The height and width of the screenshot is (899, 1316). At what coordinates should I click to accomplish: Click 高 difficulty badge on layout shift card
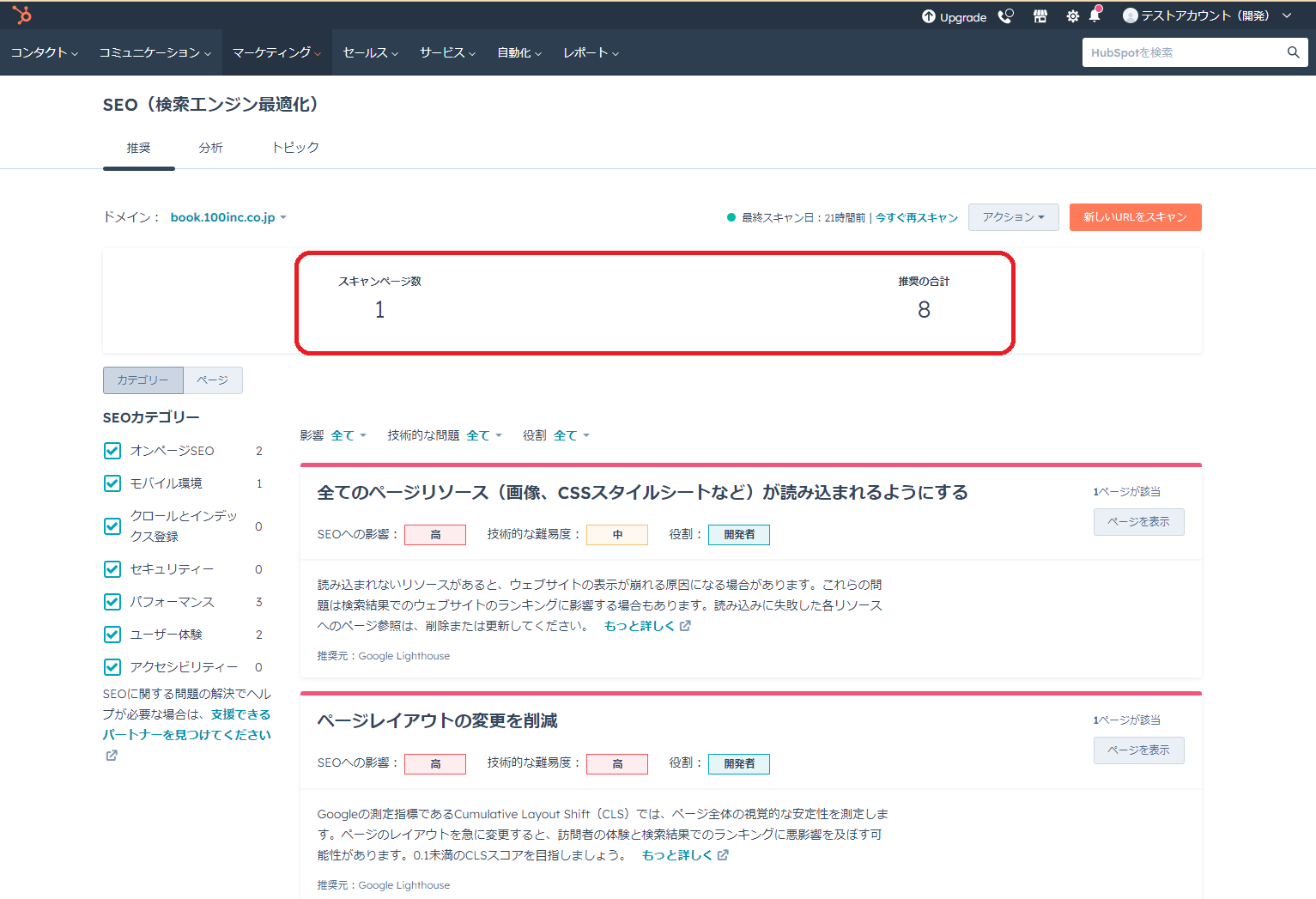click(617, 764)
